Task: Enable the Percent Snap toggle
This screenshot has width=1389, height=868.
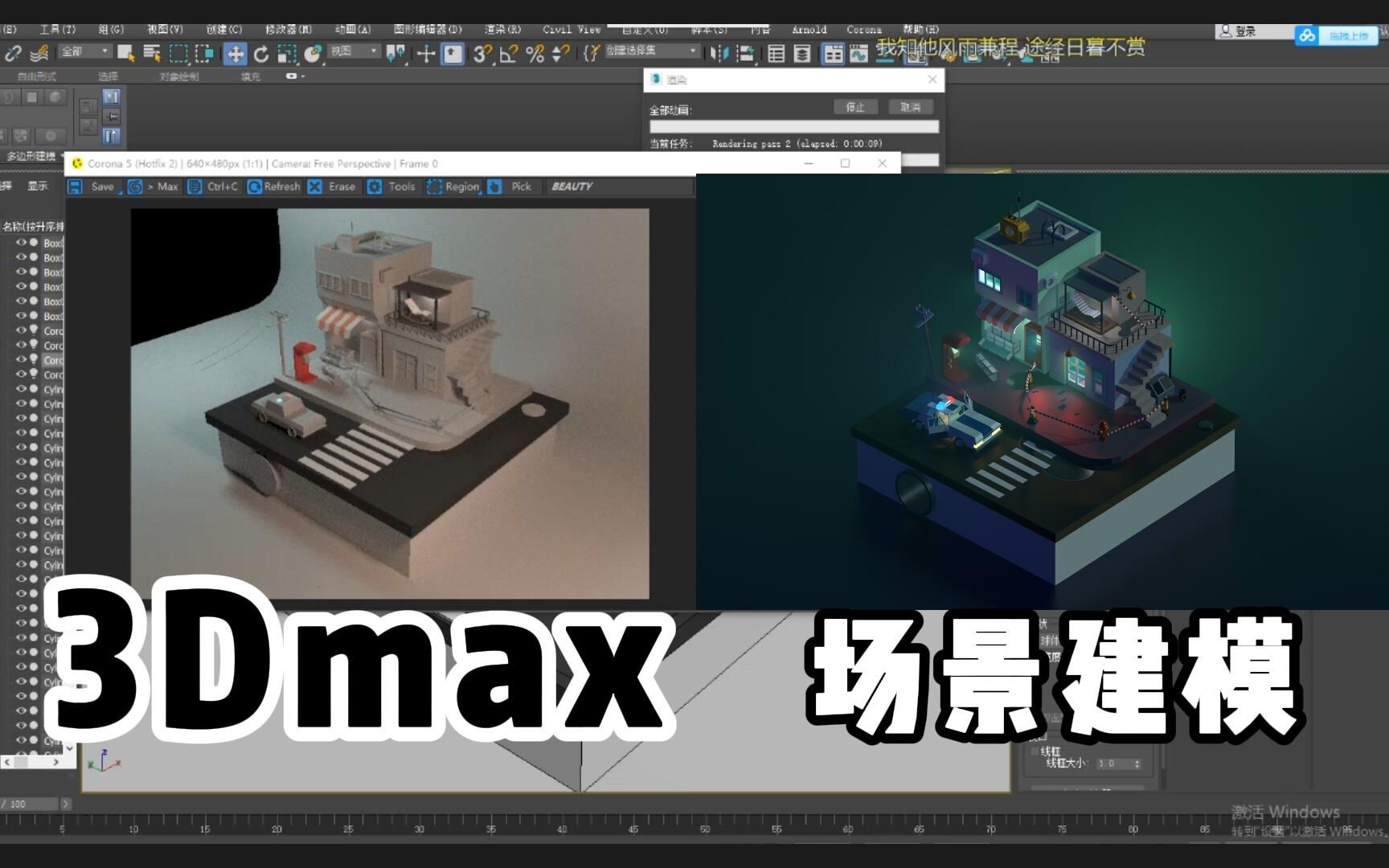Action: tap(533, 55)
